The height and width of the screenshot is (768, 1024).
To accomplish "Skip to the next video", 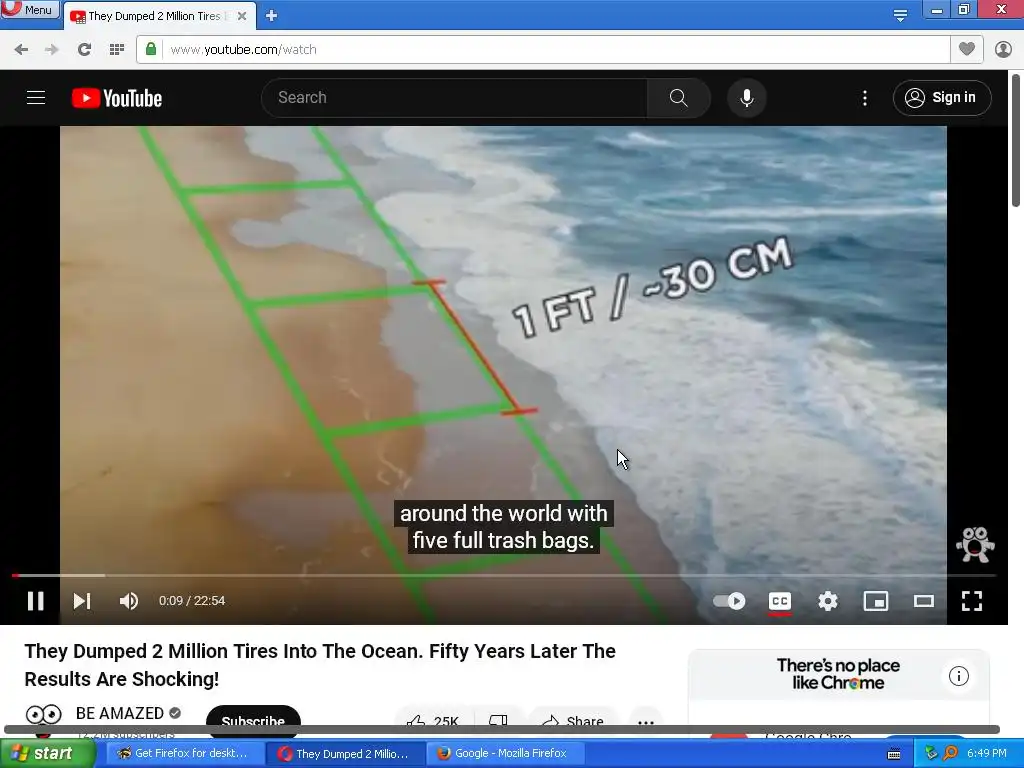I will click(82, 601).
